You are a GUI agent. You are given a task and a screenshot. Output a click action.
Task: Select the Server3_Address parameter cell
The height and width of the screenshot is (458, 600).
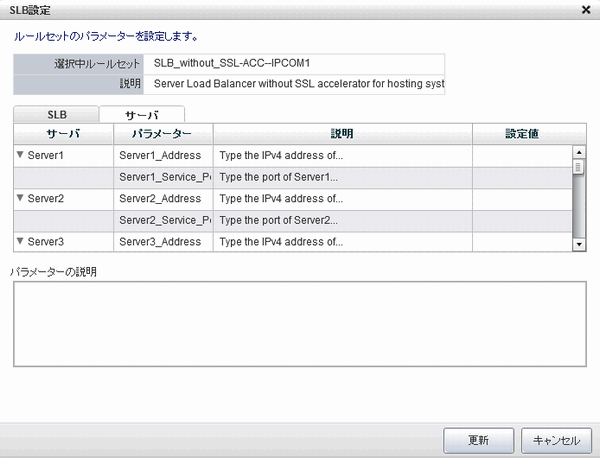pyautogui.click(x=163, y=242)
